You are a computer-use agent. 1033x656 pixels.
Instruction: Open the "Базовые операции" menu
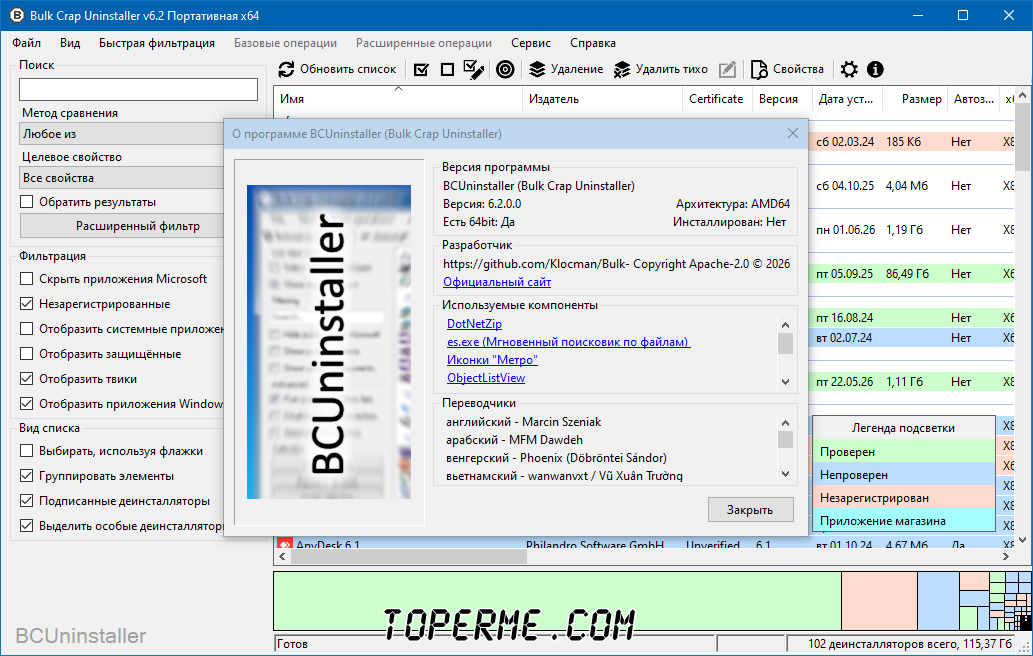coord(285,43)
